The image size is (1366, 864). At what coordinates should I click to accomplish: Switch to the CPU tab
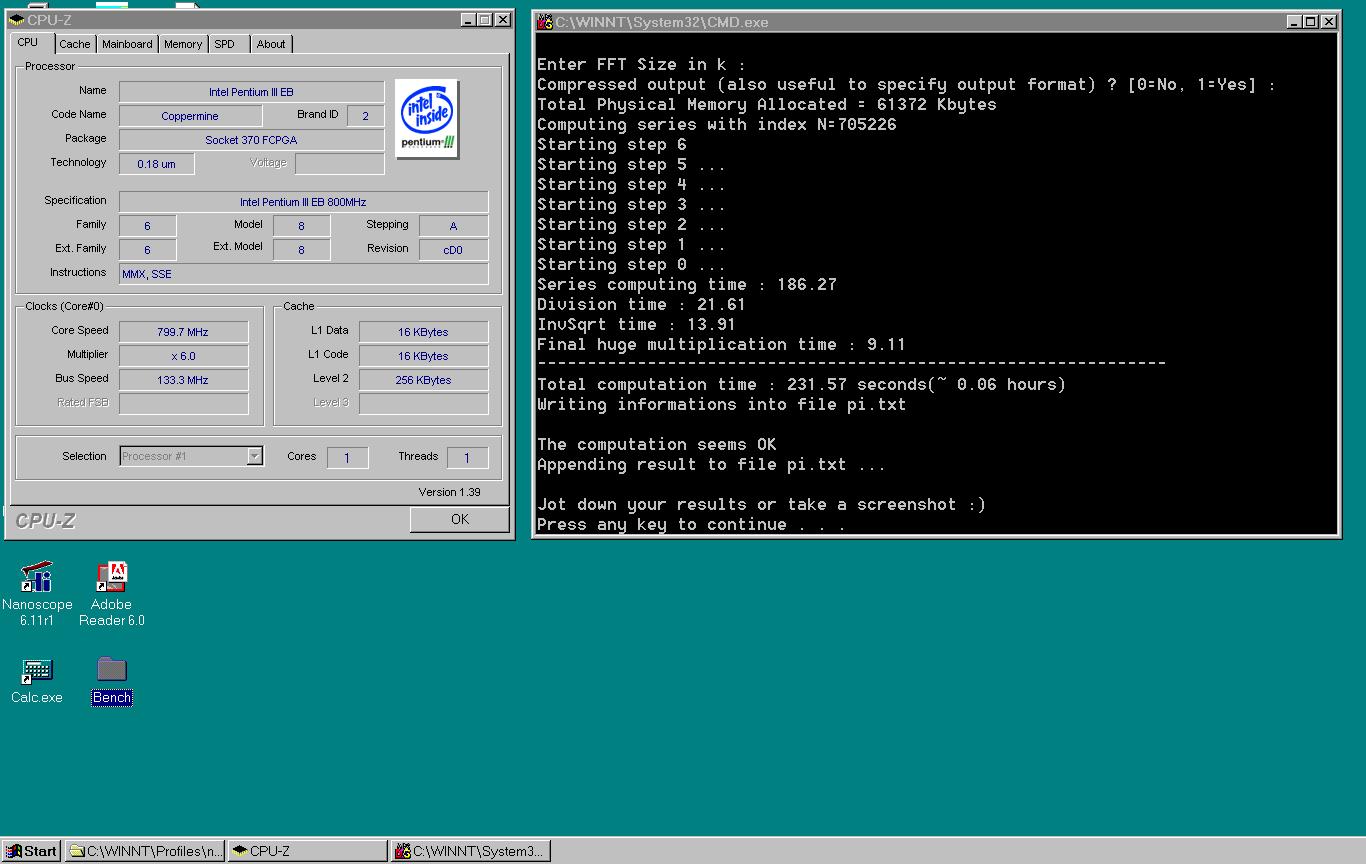point(28,43)
